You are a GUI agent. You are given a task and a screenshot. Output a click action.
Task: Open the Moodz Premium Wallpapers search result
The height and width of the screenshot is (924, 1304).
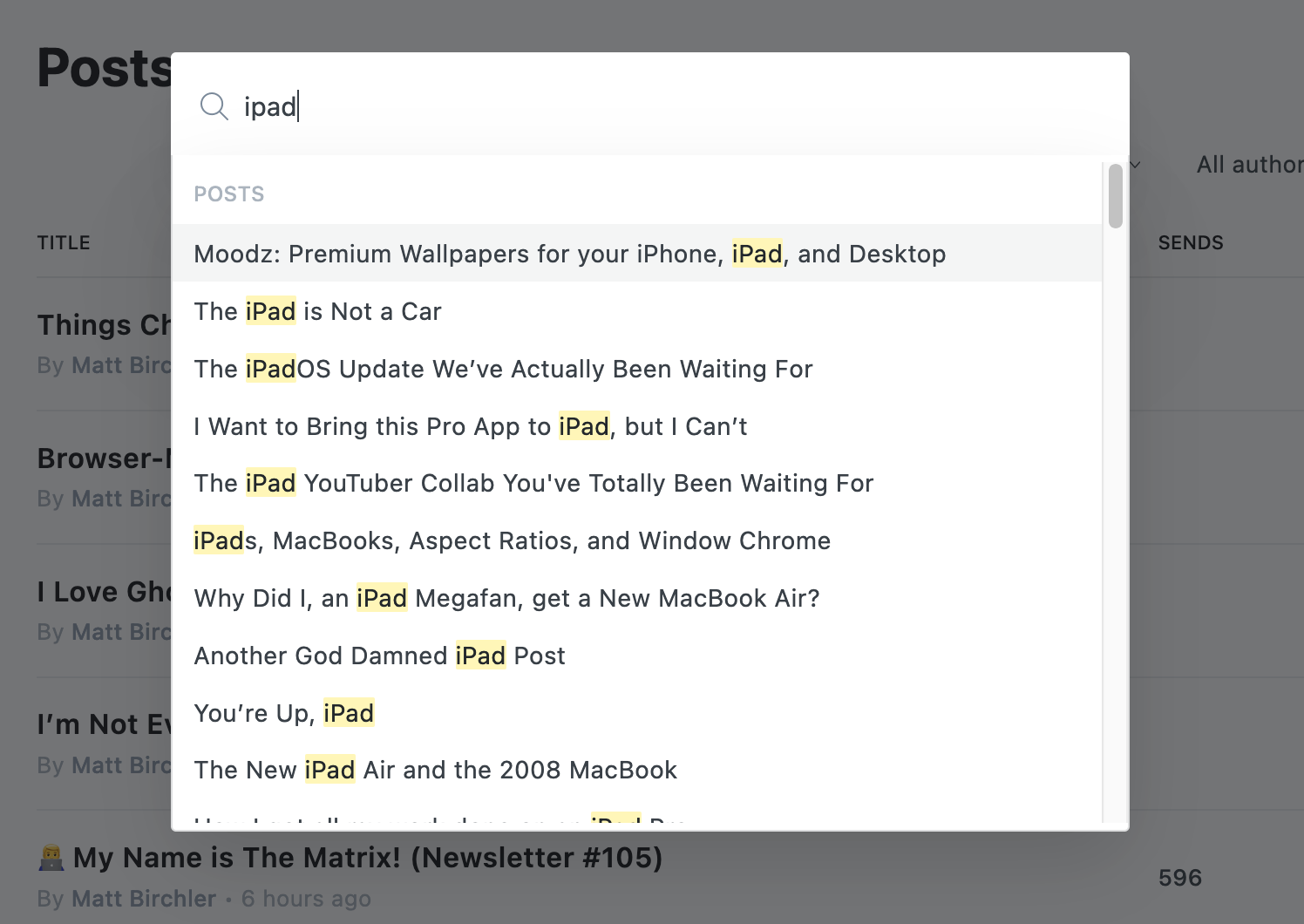click(x=637, y=254)
